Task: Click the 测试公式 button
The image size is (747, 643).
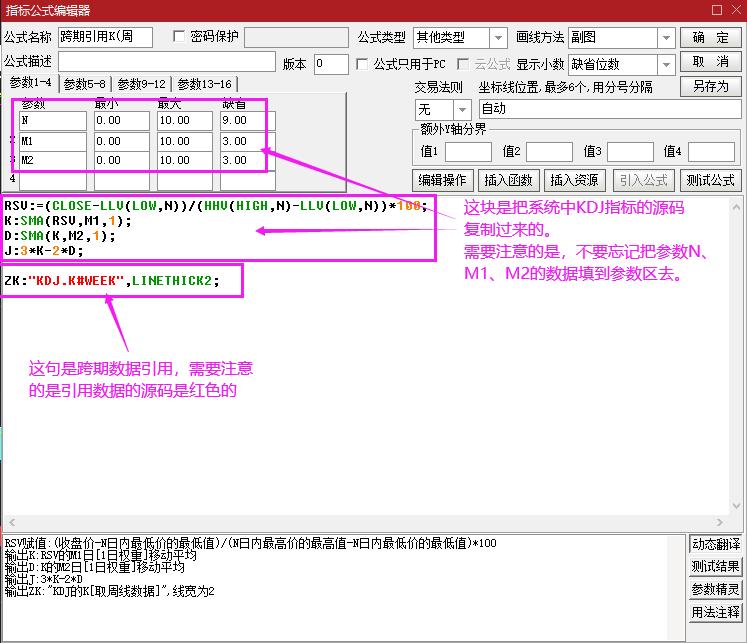Action: coord(710,180)
